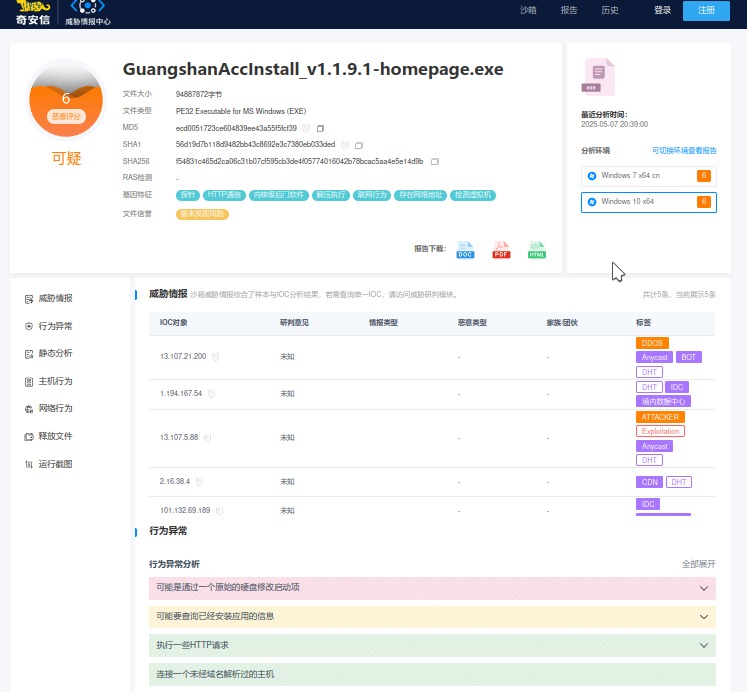The width and height of the screenshot is (747, 692).
Task: Download the report in DOC format
Action: pyautogui.click(x=465, y=250)
